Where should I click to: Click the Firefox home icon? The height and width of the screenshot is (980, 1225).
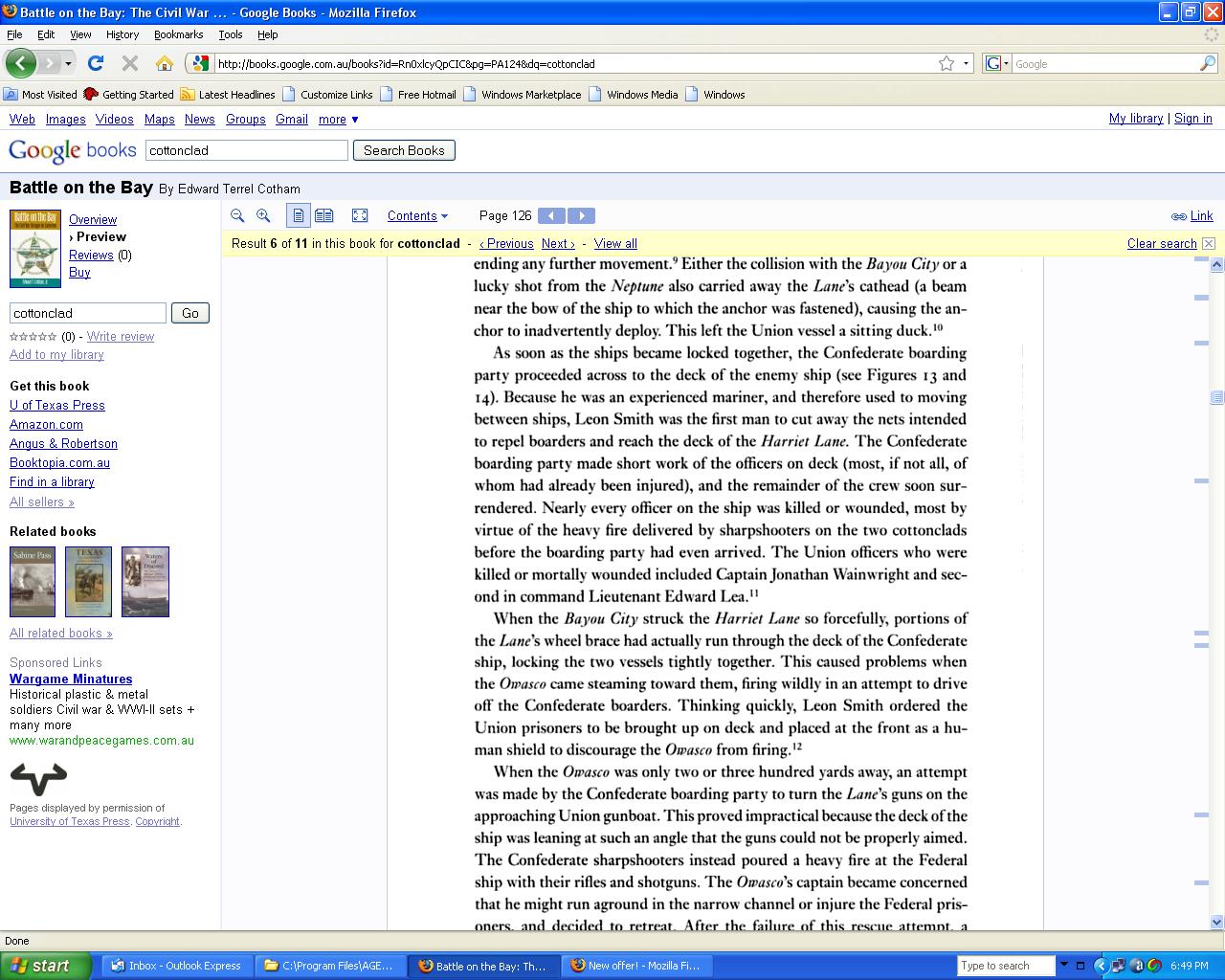point(165,64)
